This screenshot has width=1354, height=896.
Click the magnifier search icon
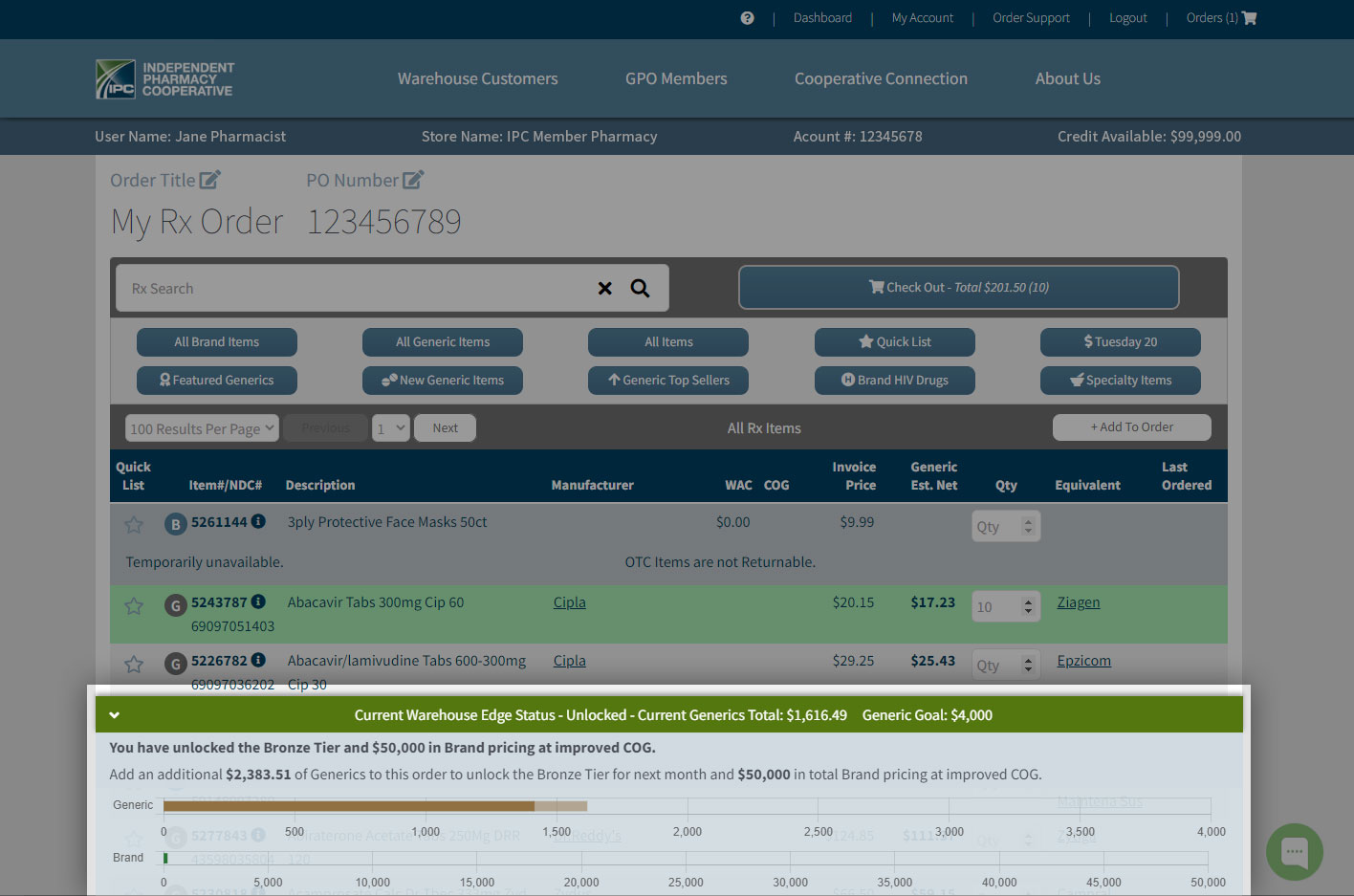pos(640,288)
